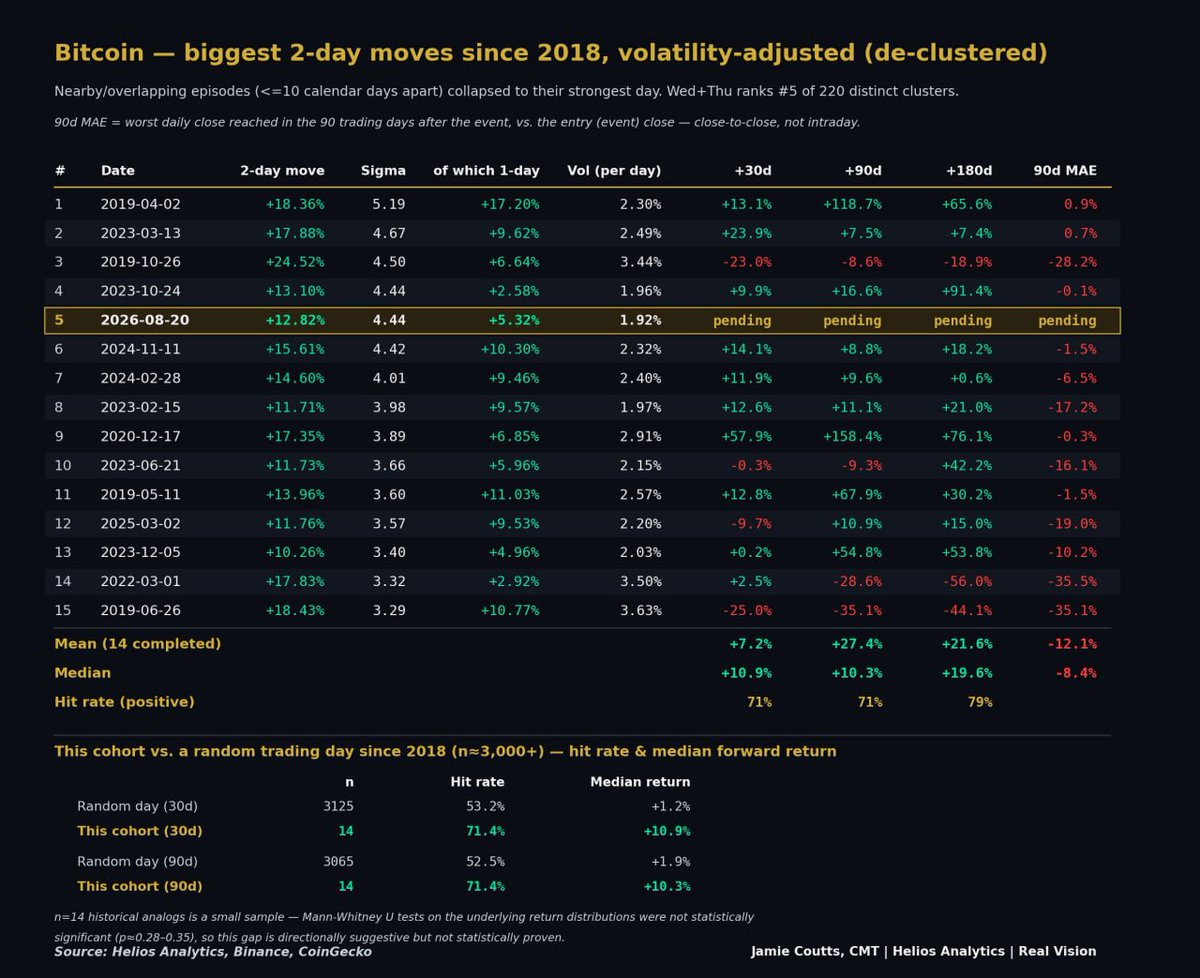Click the +42.2% value in 2023-06-21 row
The height and width of the screenshot is (978, 1200).
tap(967, 465)
